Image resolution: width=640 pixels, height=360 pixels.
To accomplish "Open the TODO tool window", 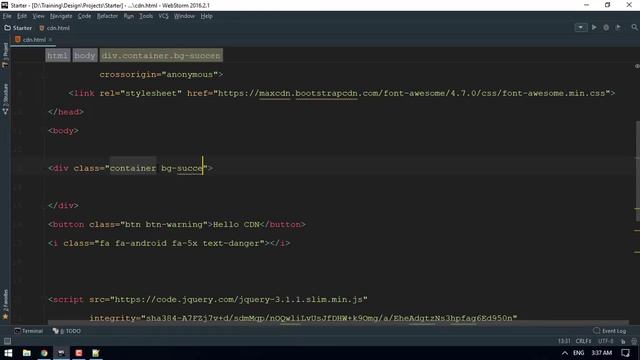I will coord(67,331).
